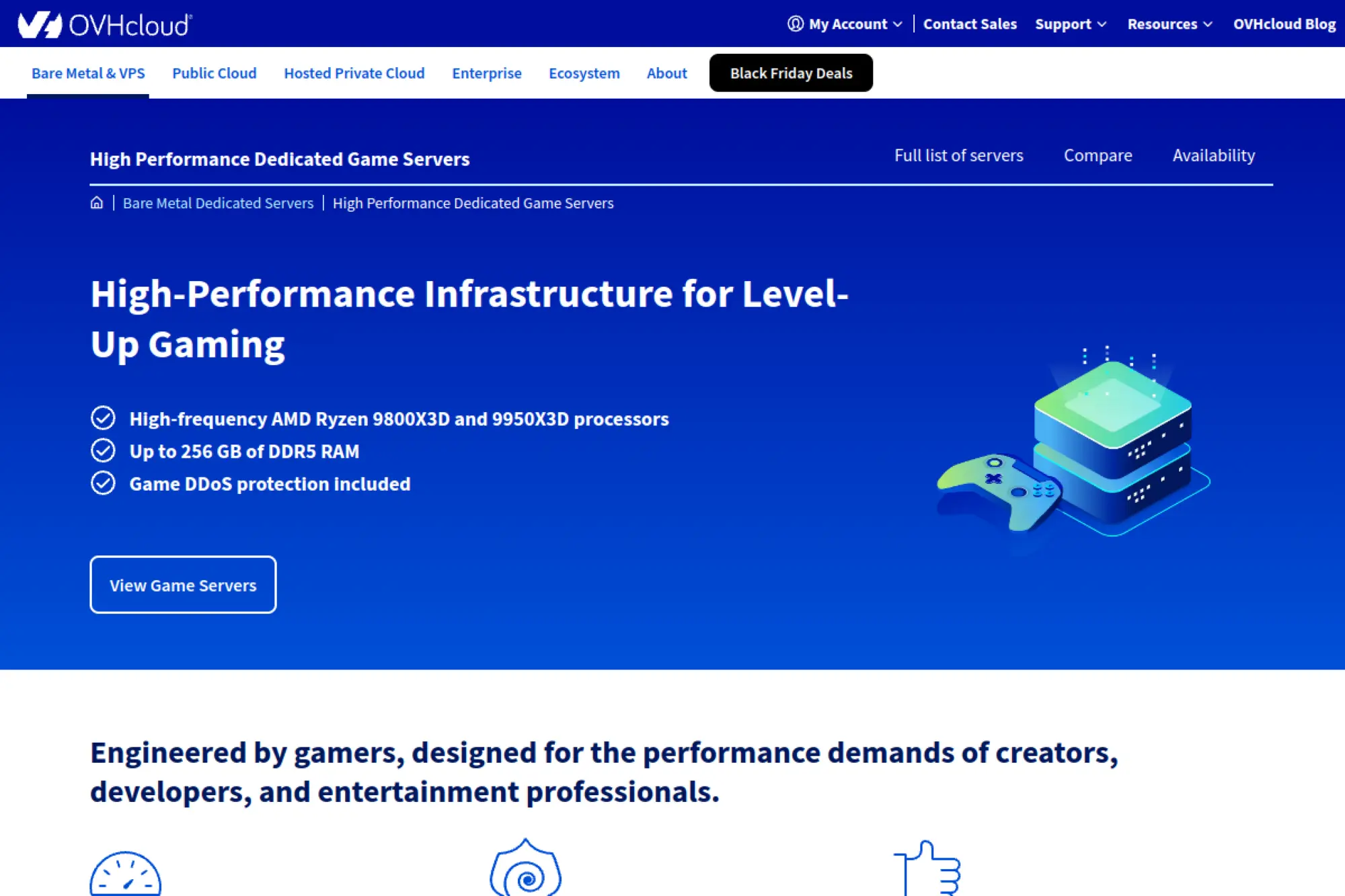Open the Compare link
This screenshot has width=1345, height=896.
(1098, 155)
